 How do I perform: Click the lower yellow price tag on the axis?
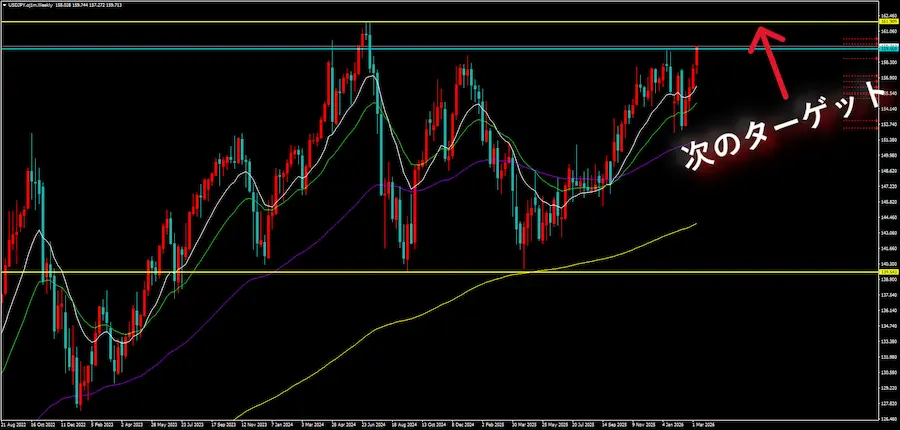click(886, 271)
